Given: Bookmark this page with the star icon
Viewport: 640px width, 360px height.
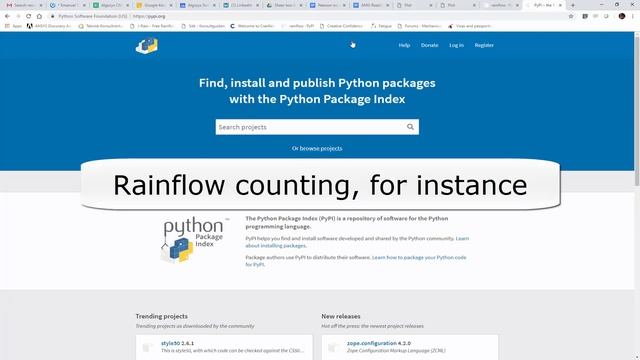Looking at the screenshot, I should click(x=571, y=16).
